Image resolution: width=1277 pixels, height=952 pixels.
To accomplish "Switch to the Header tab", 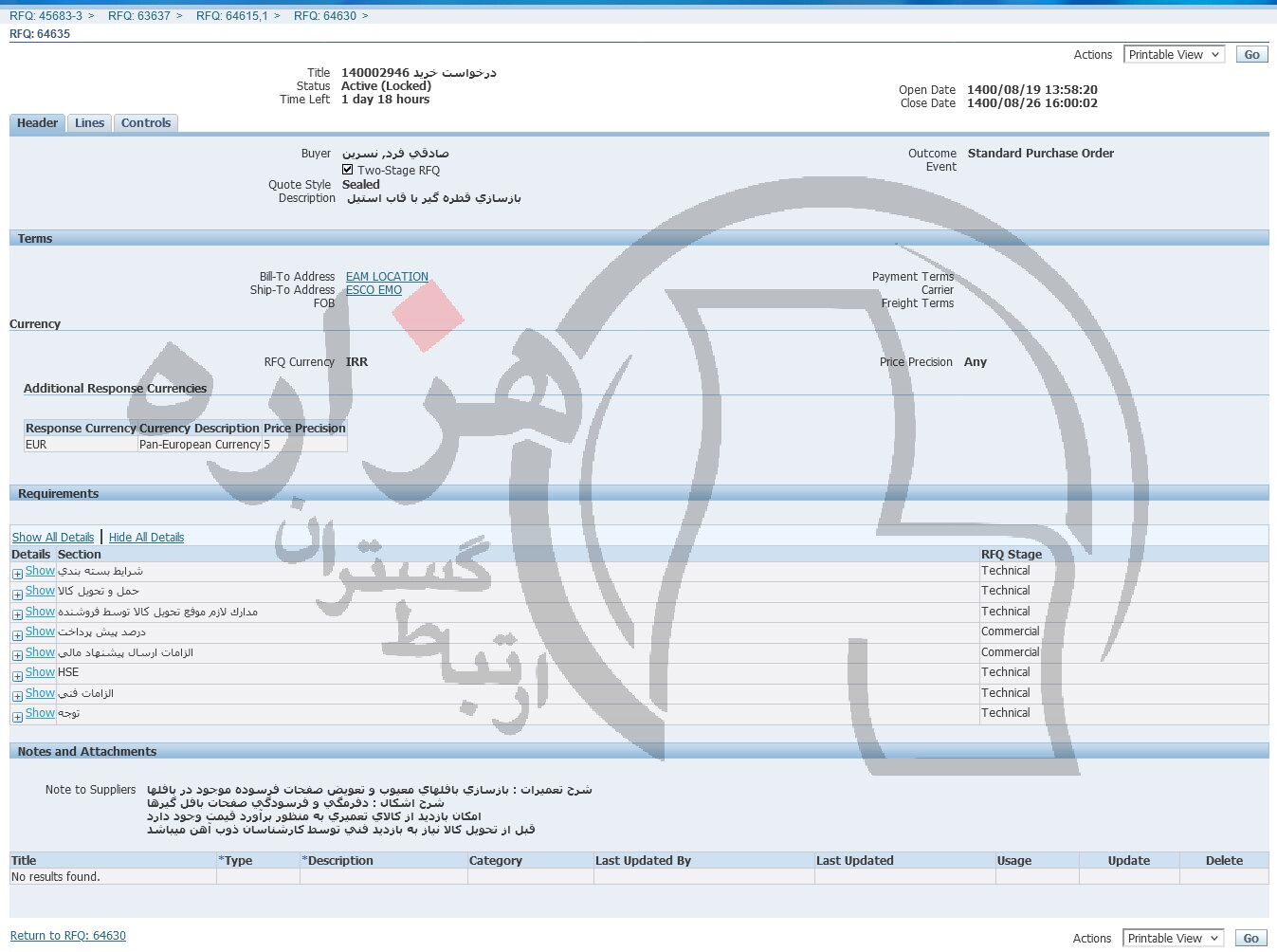I will [x=38, y=123].
